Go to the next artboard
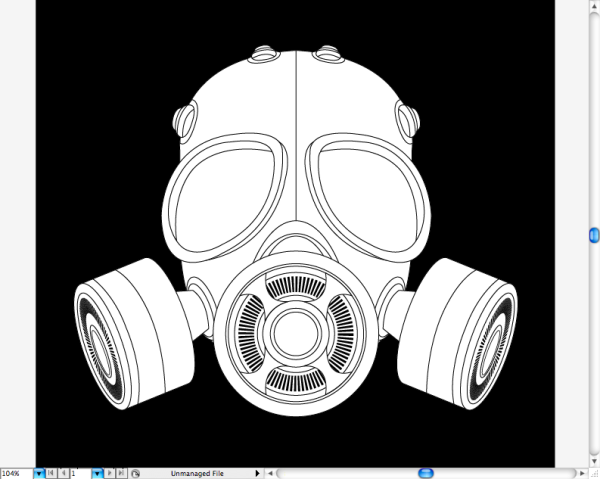Screen dimensions: 600x479 click(109, 473)
